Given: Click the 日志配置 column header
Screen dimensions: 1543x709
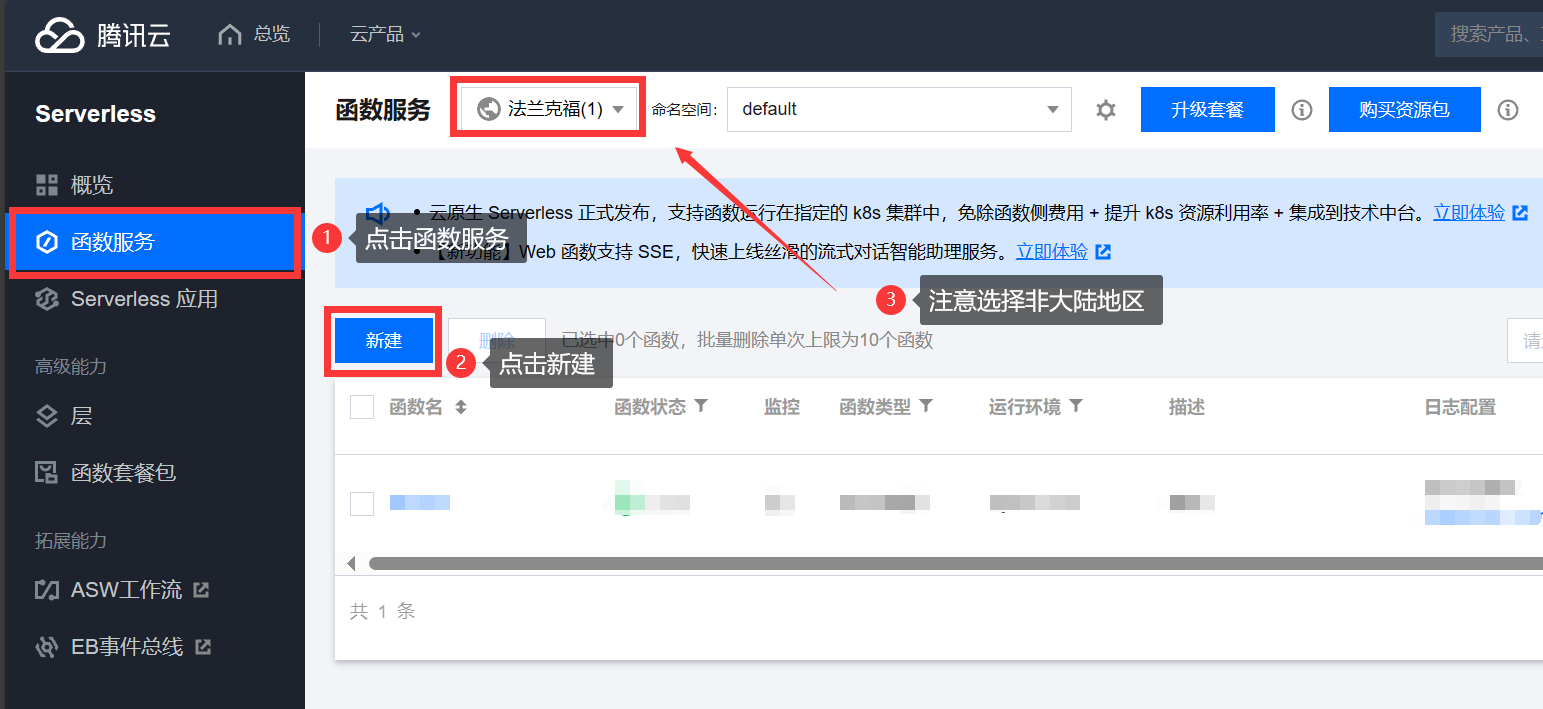Looking at the screenshot, I should (1460, 407).
